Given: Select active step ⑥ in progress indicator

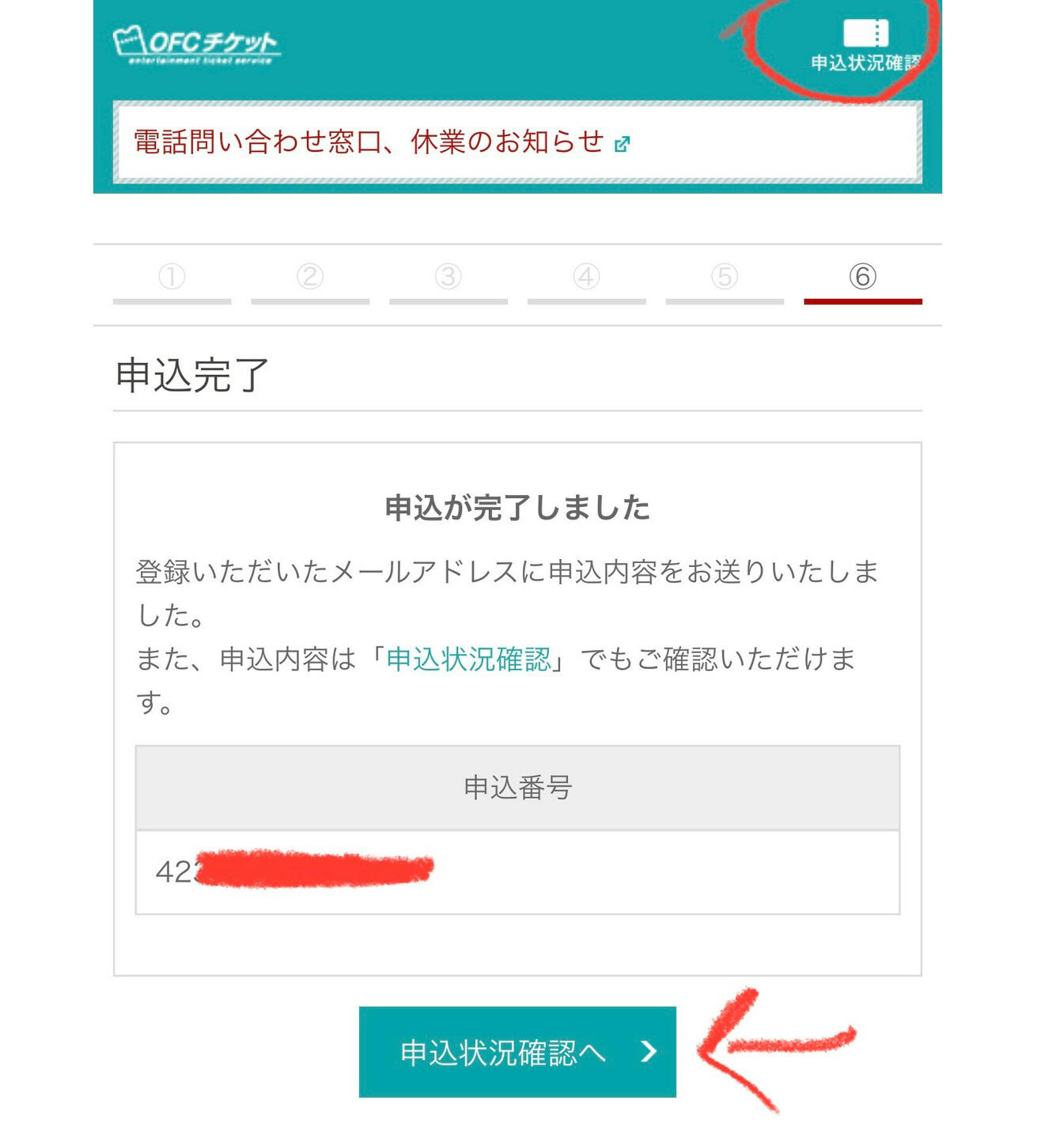Looking at the screenshot, I should point(863,276).
